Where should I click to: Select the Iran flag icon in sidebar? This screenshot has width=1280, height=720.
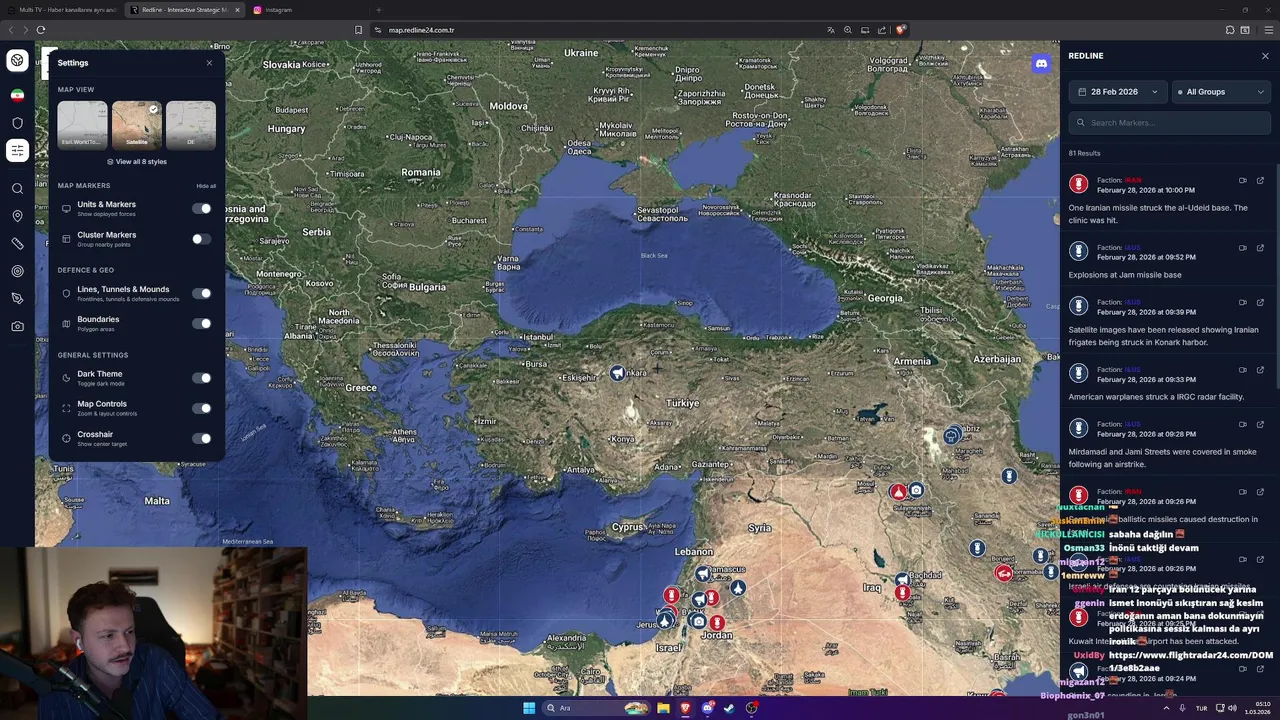point(17,95)
